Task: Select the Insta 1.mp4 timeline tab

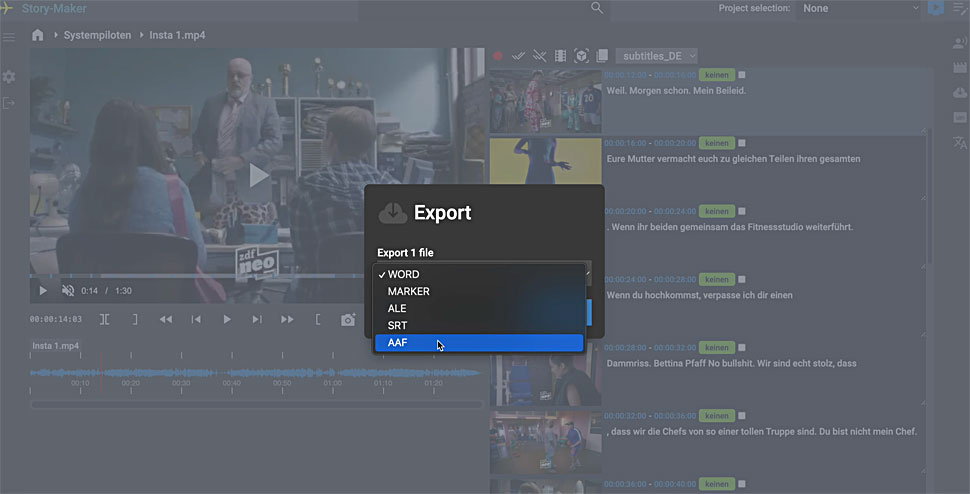Action: [56, 346]
